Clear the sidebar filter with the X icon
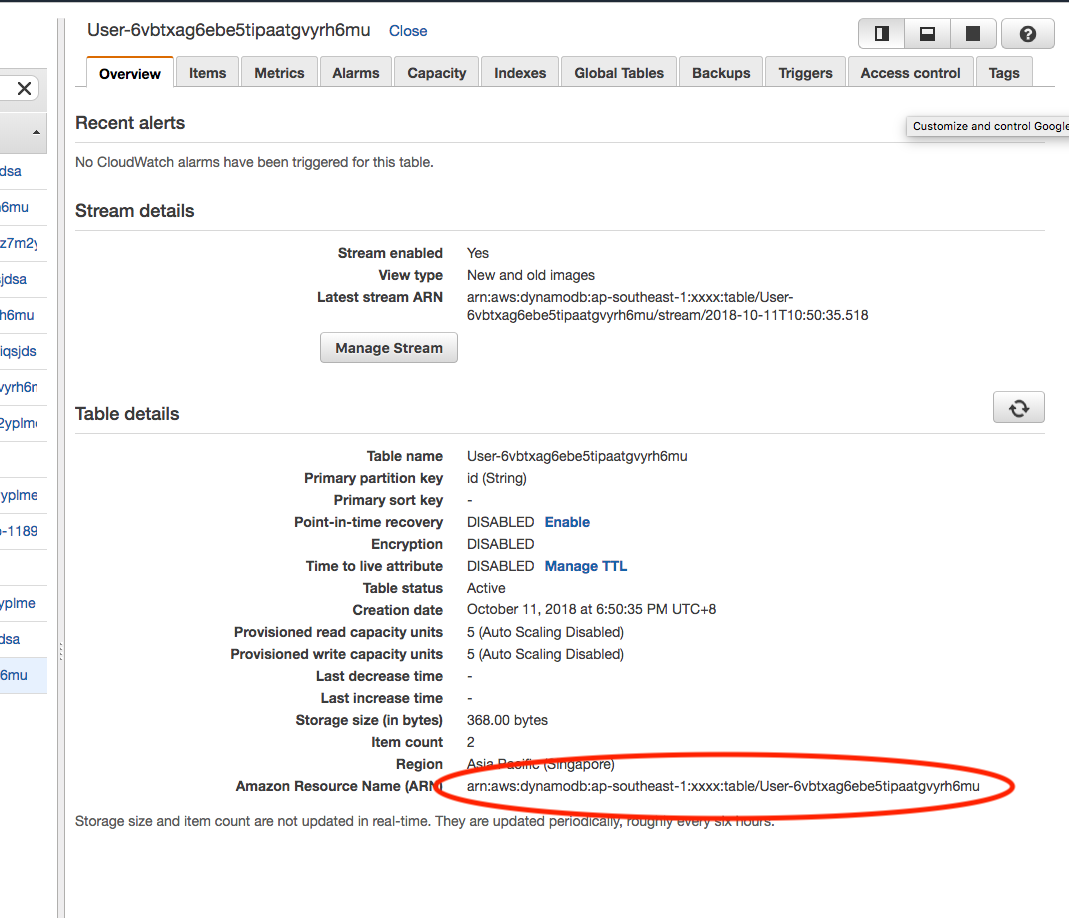Screen dimensions: 1069x918 coord(25,88)
